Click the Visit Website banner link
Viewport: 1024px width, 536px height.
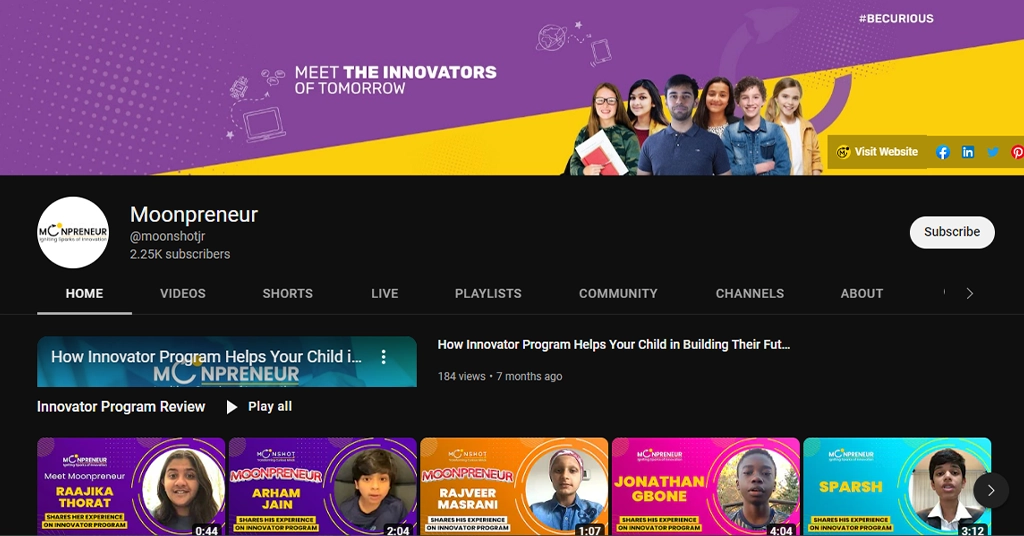pos(878,151)
